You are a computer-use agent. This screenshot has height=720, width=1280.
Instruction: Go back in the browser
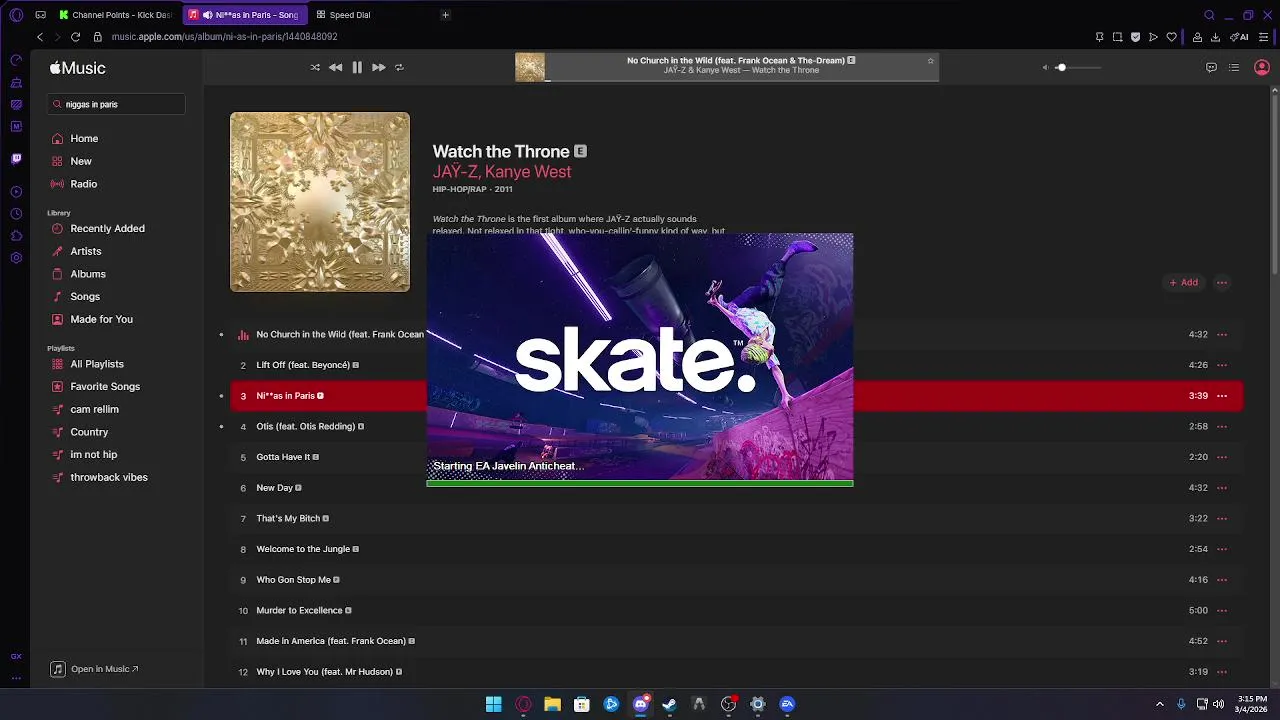[40, 37]
